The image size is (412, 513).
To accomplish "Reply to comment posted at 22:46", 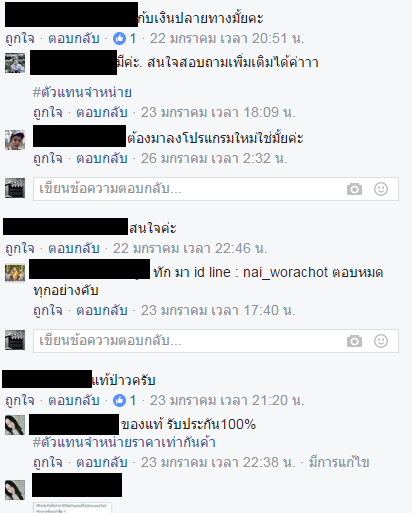I will coord(74,249).
